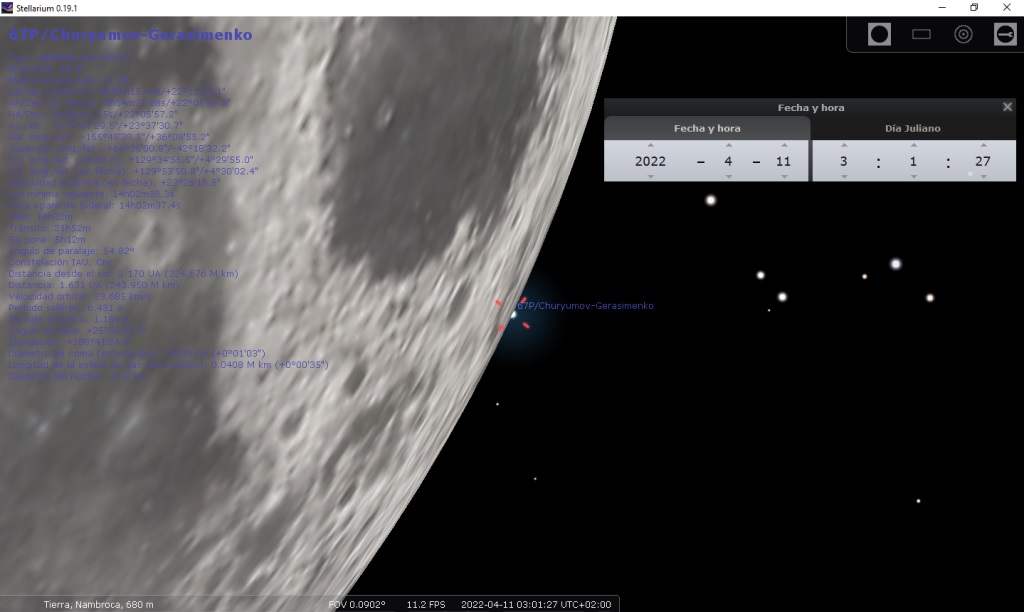The width and height of the screenshot is (1024, 612).
Task: Increase the minutes using the up arrow
Action: coord(913,146)
